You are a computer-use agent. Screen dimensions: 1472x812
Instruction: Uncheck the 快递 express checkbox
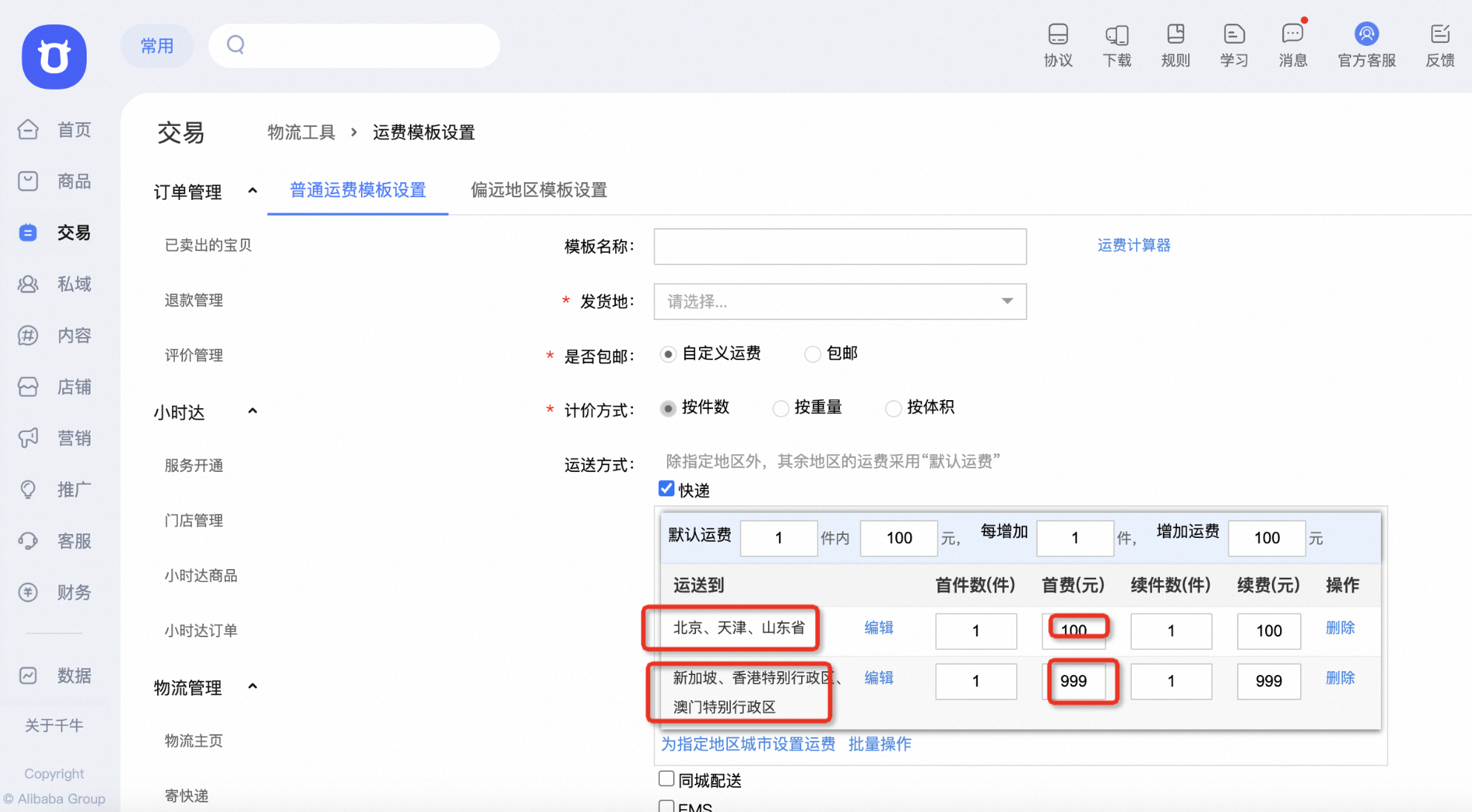[x=666, y=489]
